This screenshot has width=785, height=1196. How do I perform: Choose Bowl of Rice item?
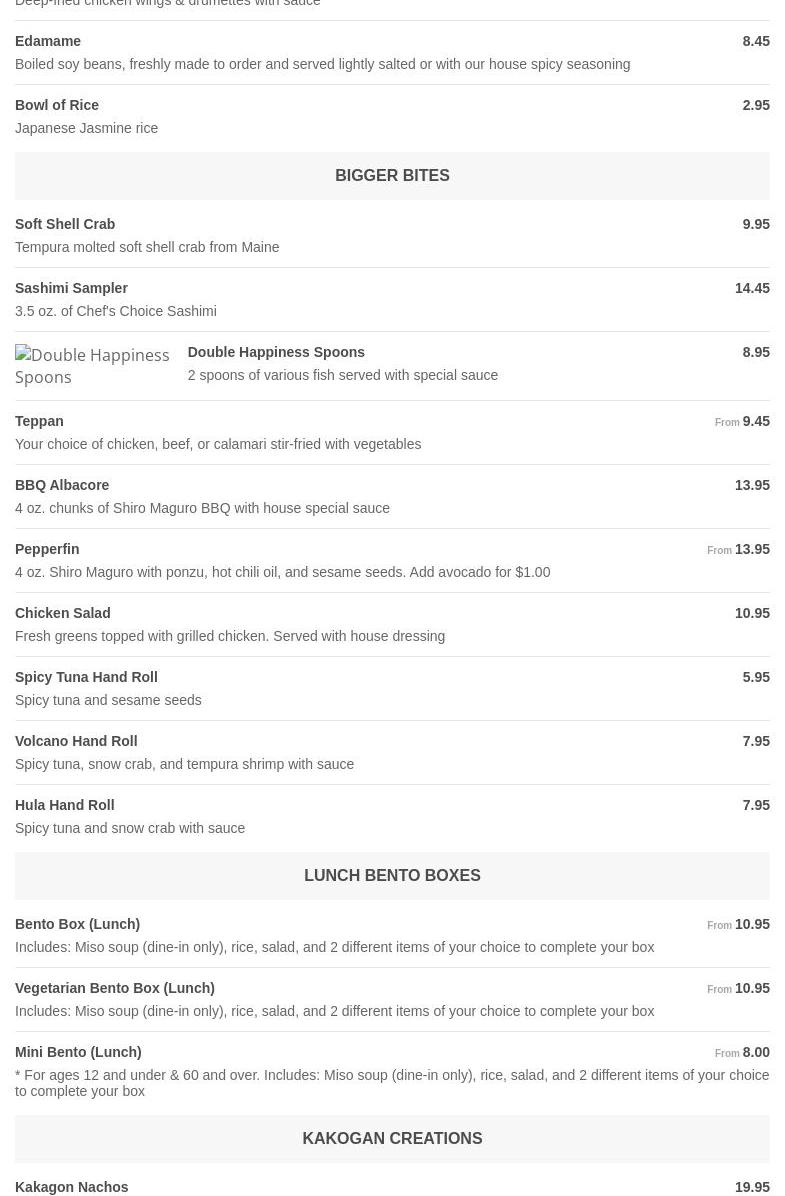(57, 105)
